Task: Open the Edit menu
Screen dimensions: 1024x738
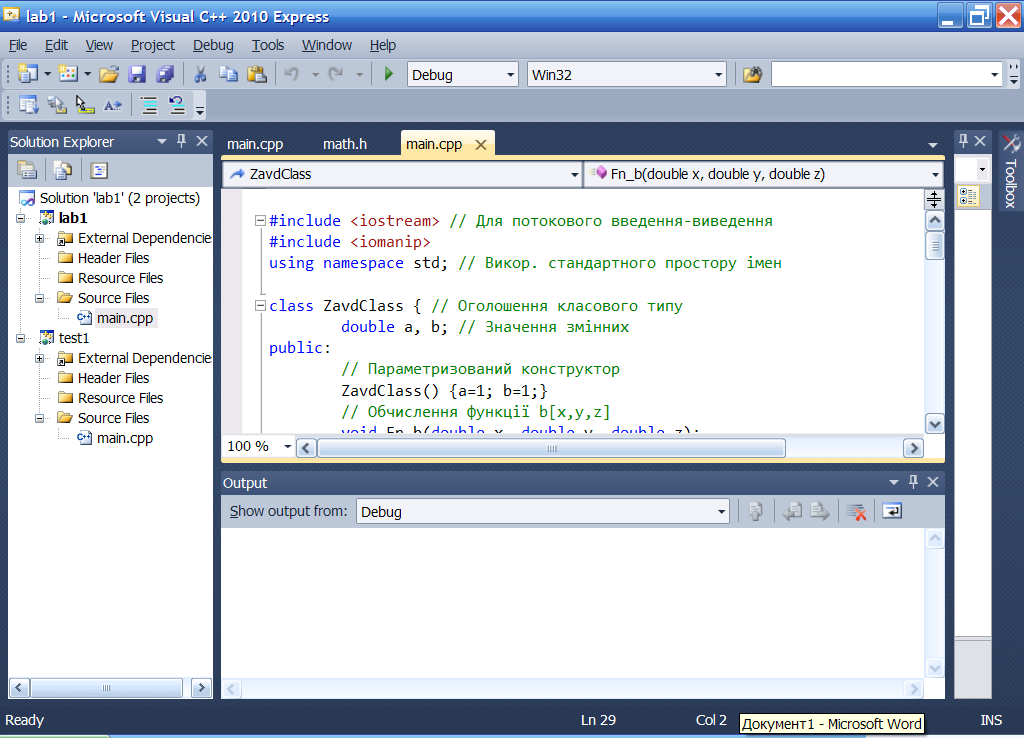Action: coord(56,45)
